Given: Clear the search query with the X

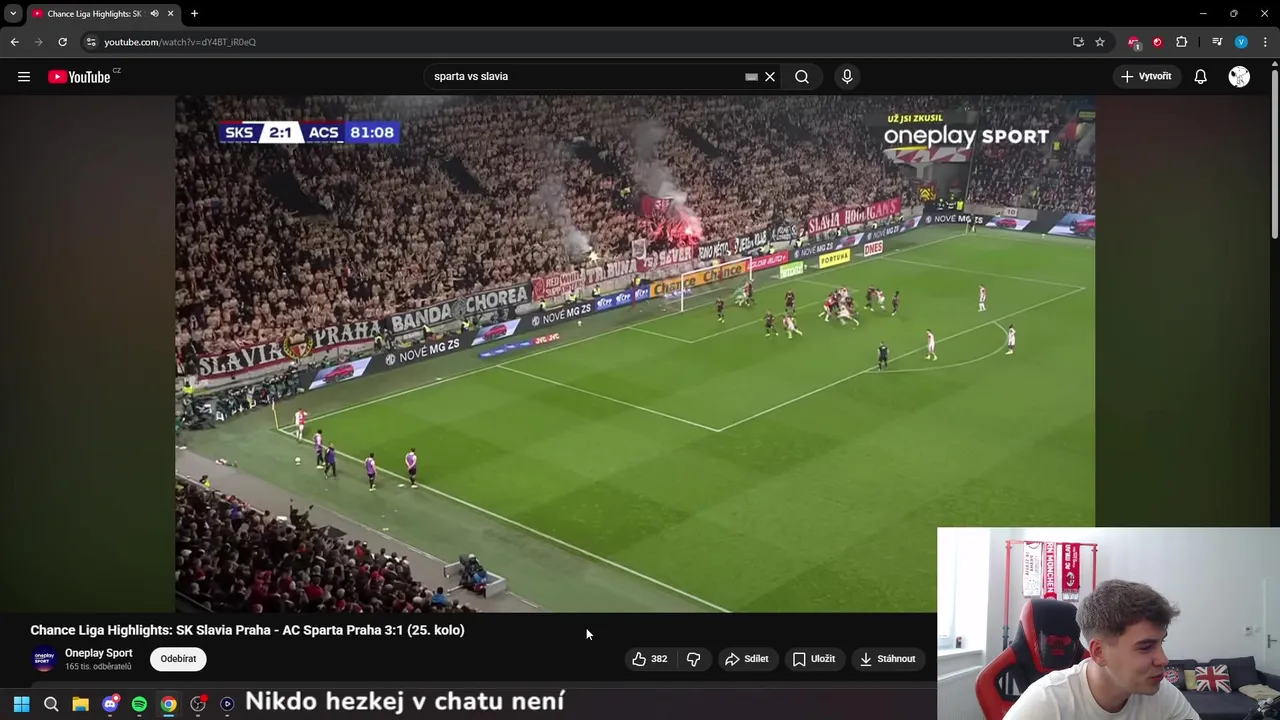Looking at the screenshot, I should click(x=770, y=76).
